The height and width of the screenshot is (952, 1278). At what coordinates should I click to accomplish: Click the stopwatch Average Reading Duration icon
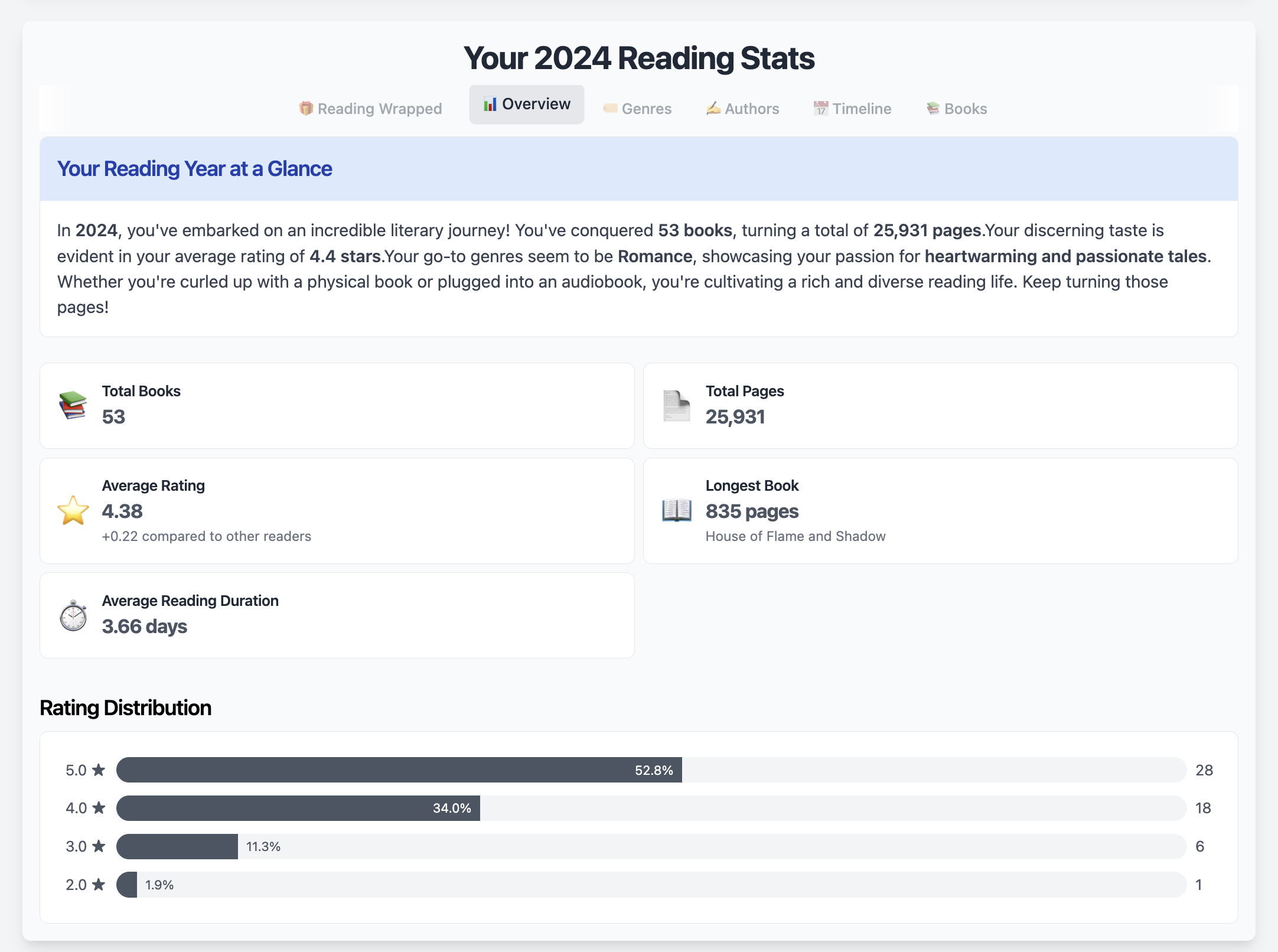[x=73, y=615]
